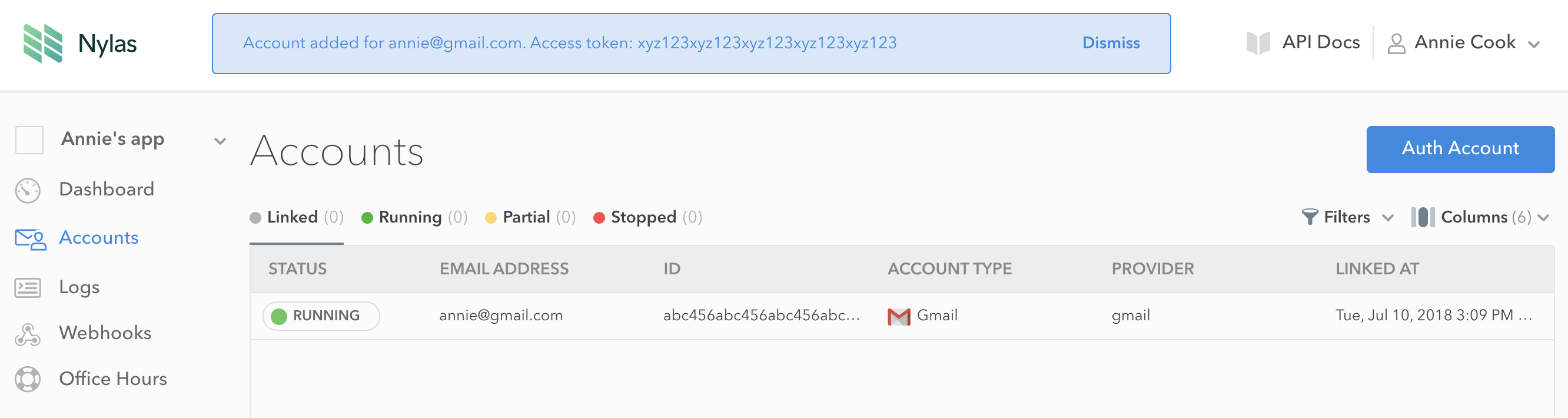
Task: Select the Accounts envelope icon in sidebar
Action: pyautogui.click(x=31, y=238)
